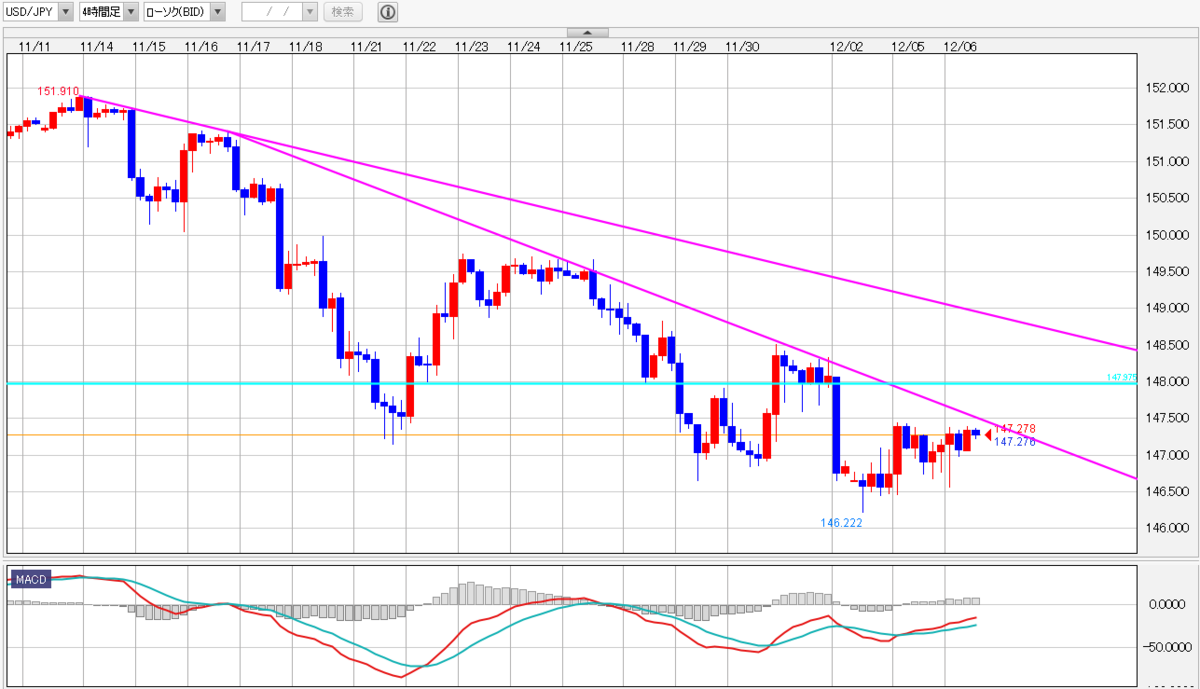
Task: Click the 148.500 price axis label
Action: [x=1166, y=345]
